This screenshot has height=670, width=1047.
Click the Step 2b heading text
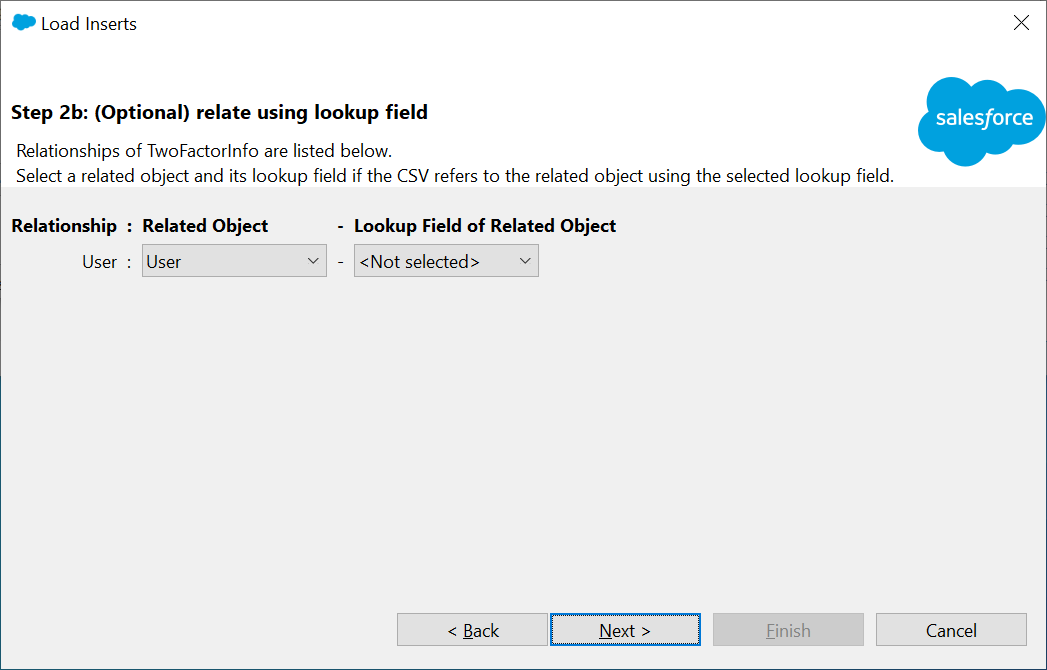(219, 112)
